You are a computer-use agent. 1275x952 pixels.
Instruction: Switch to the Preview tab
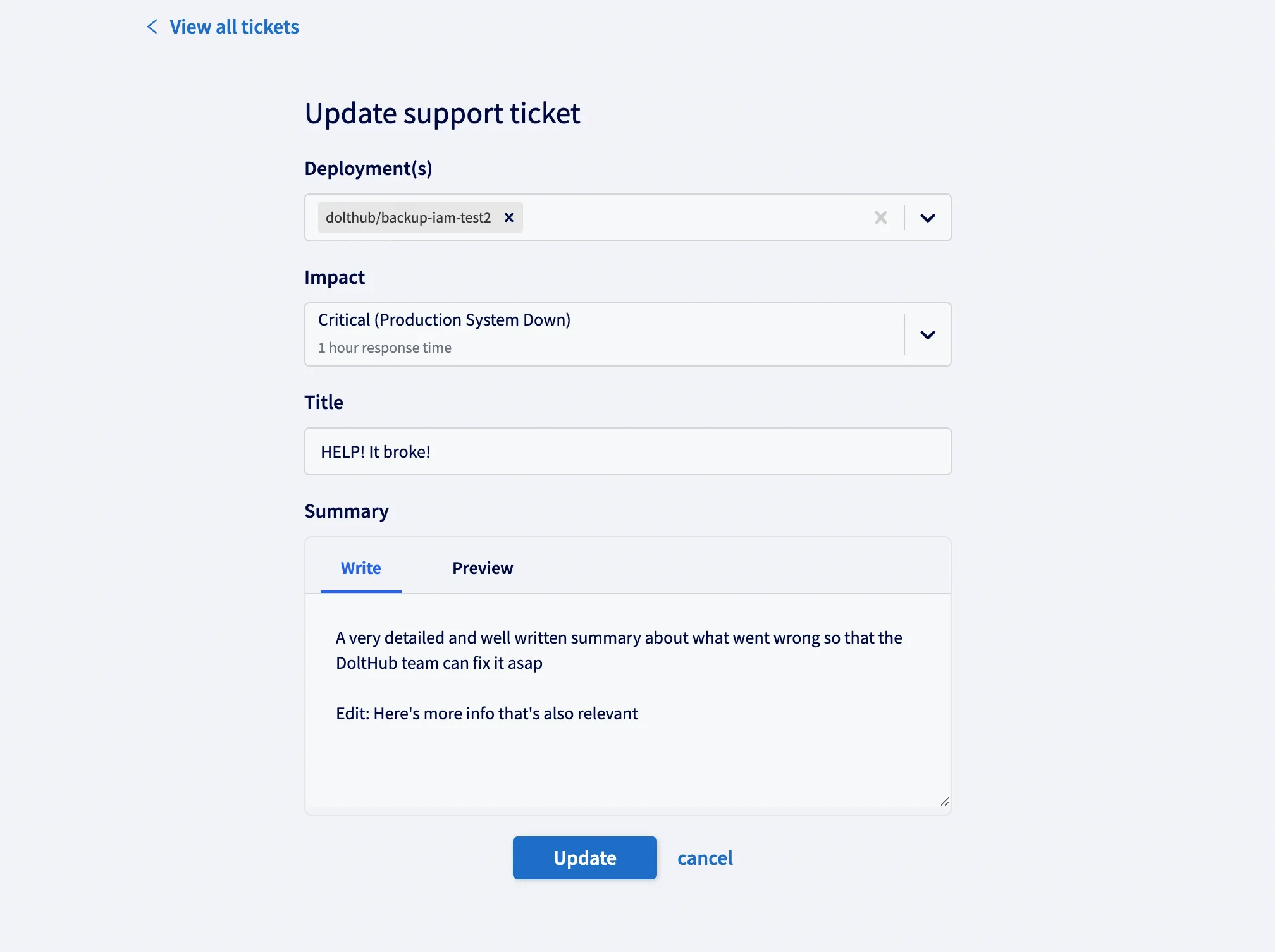[x=482, y=568]
